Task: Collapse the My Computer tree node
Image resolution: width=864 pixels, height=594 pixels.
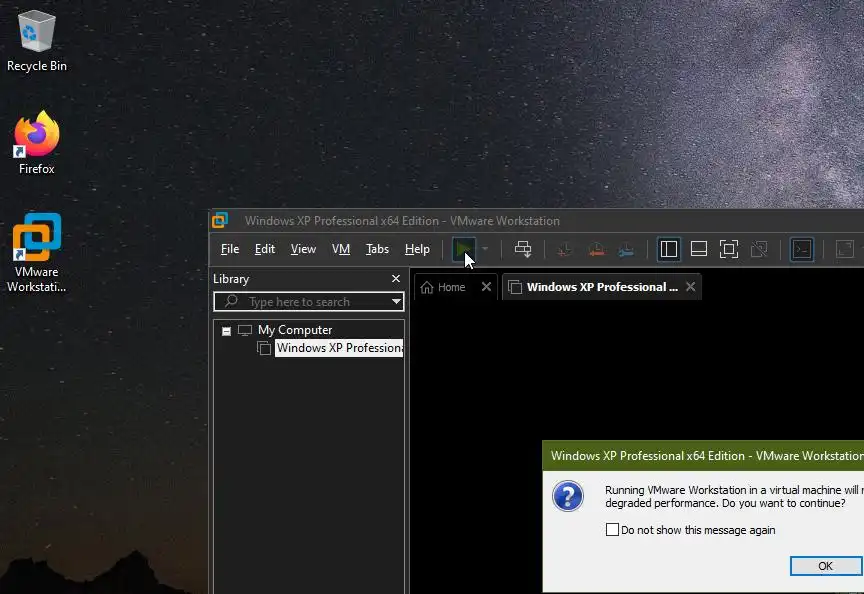Action: click(x=226, y=331)
